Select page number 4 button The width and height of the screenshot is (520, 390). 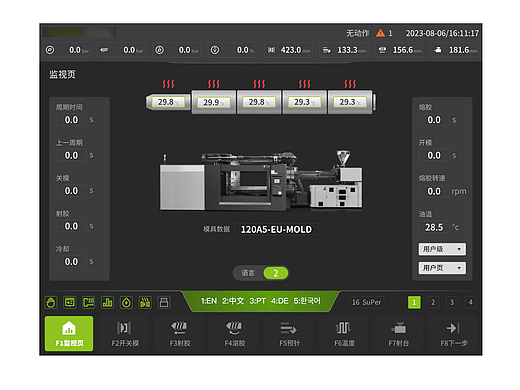click(x=470, y=302)
